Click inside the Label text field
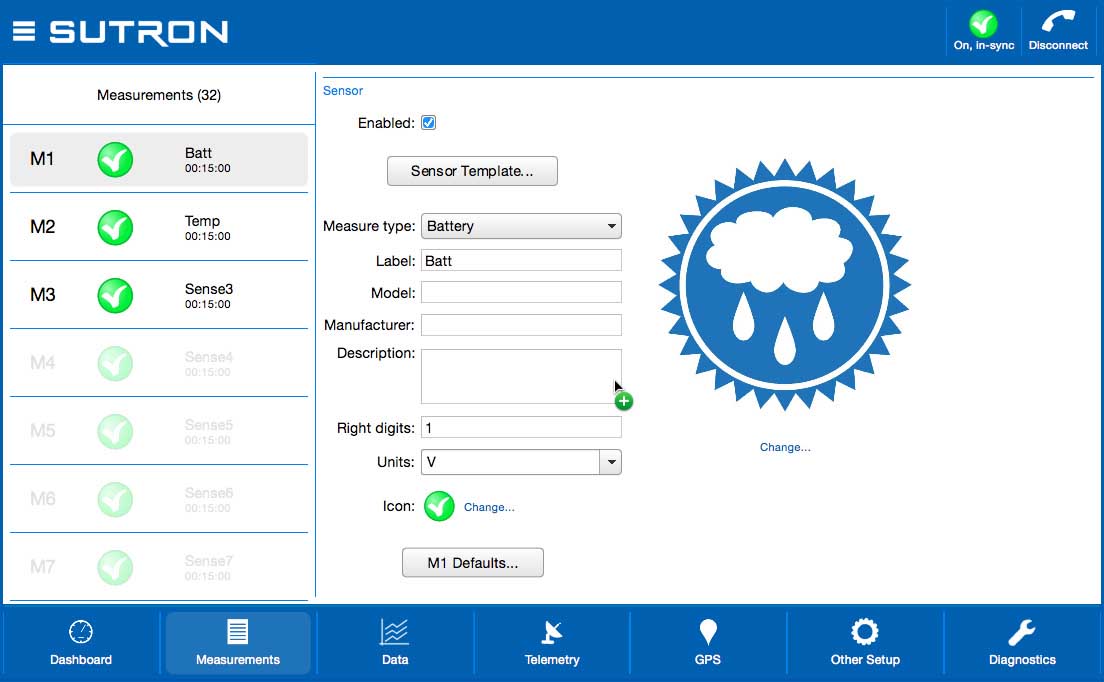The height and width of the screenshot is (682, 1104). (x=521, y=259)
